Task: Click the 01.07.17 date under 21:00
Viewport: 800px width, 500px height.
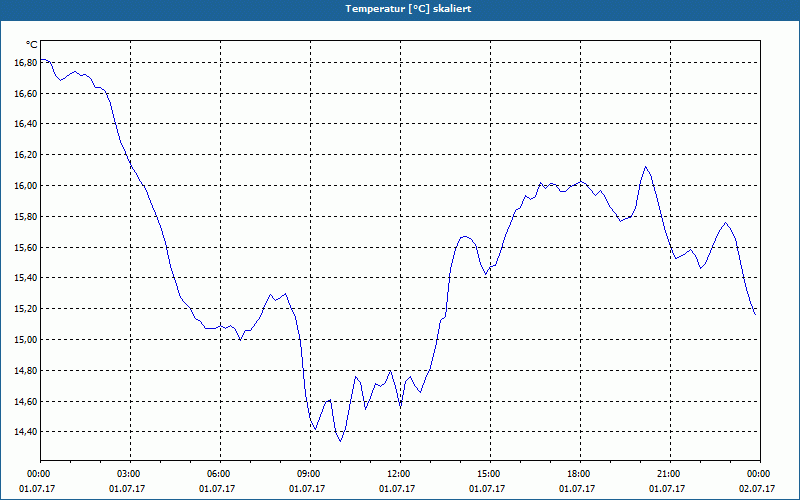Action: pyautogui.click(x=667, y=489)
